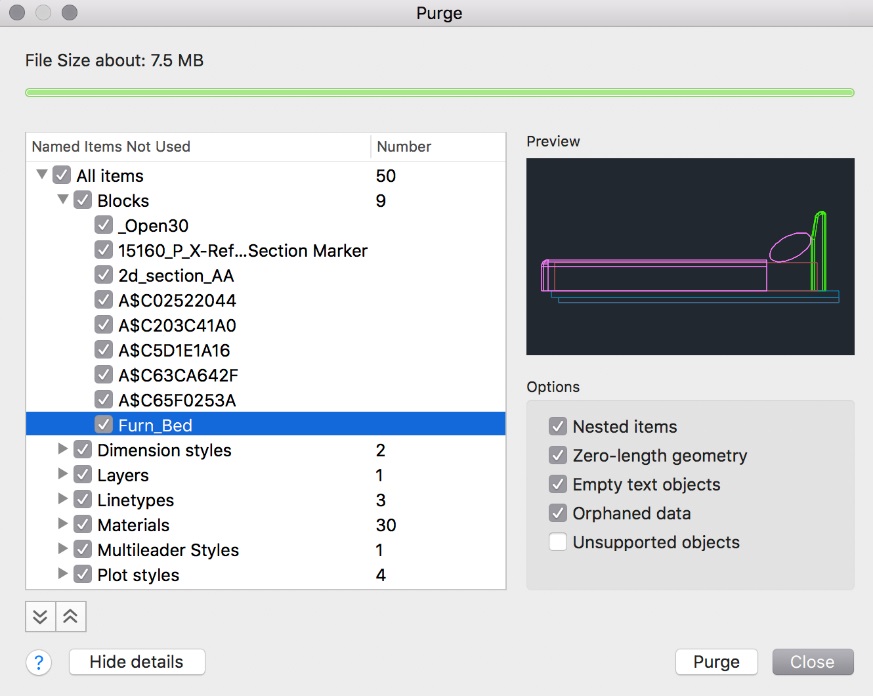The height and width of the screenshot is (696, 873).
Task: Expand the Plot styles category
Action: [63, 575]
